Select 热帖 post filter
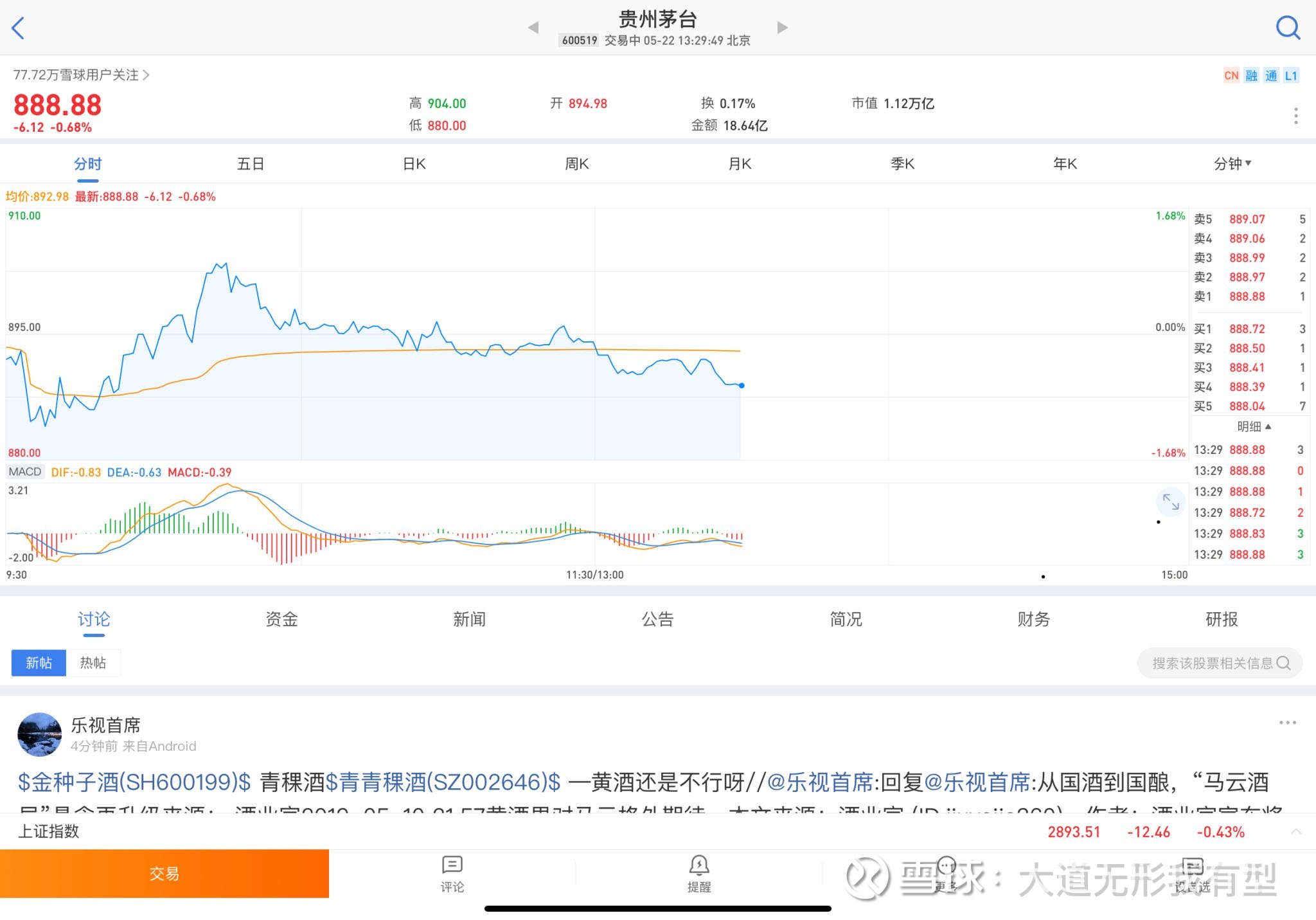This screenshot has width=1316, height=920. tap(93, 663)
